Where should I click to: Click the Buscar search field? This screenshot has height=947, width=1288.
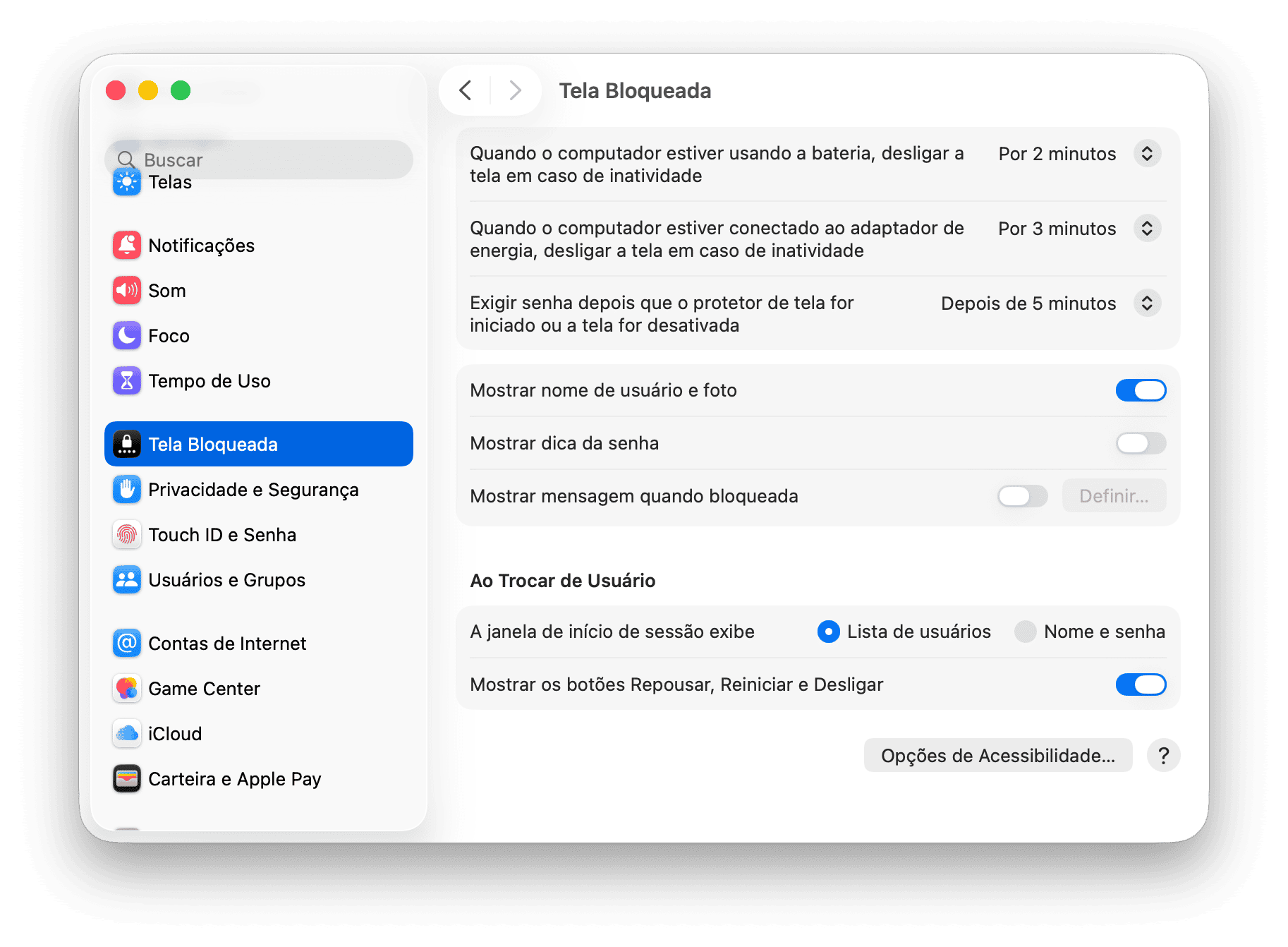pos(259,159)
